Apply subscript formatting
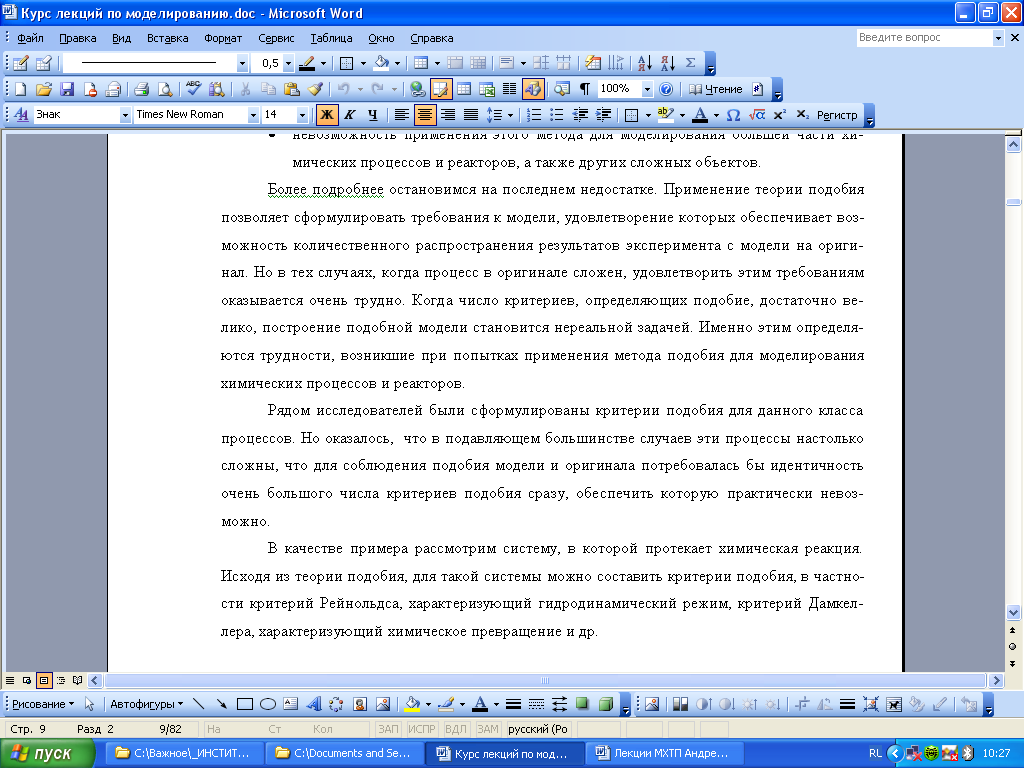Image resolution: width=1024 pixels, height=768 pixels. coord(803,115)
